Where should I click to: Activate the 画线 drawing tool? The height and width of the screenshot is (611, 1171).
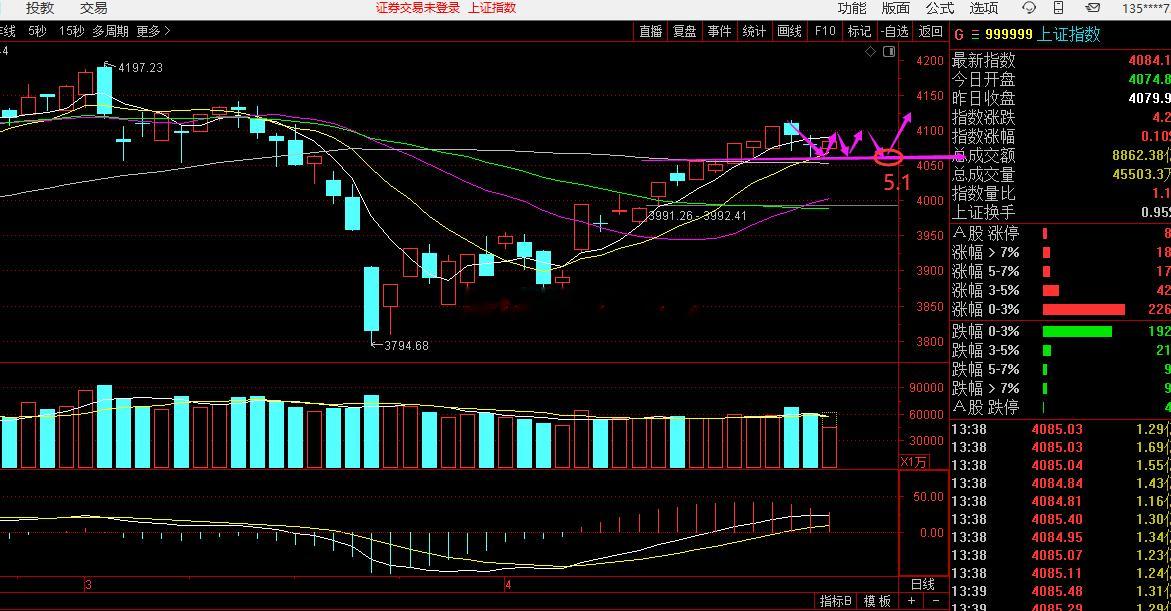(x=789, y=31)
